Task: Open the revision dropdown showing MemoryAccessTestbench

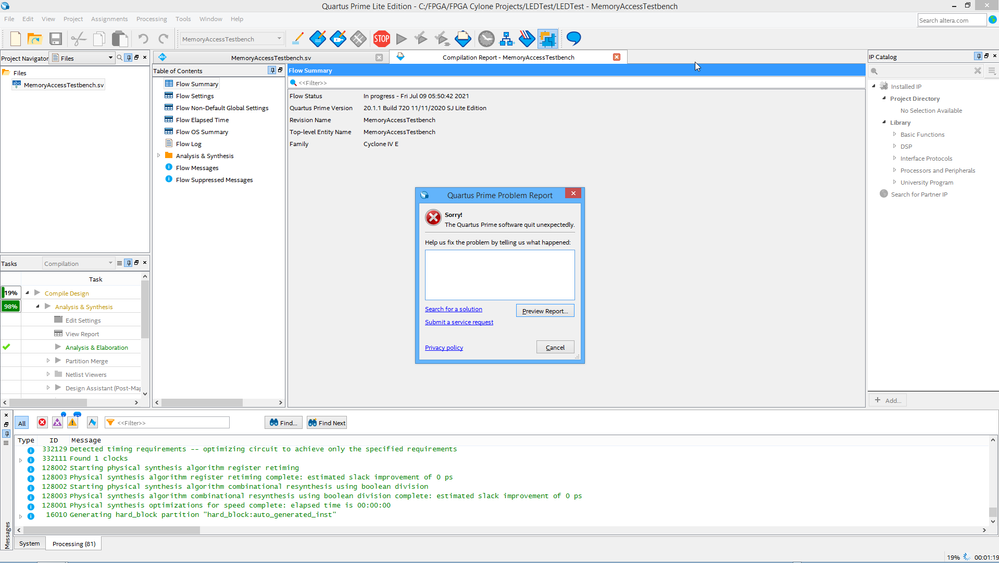Action: (230, 39)
